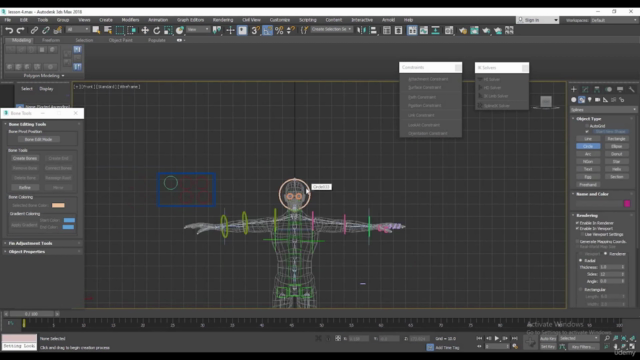Click the Refine button in Bone Tools

(25, 188)
